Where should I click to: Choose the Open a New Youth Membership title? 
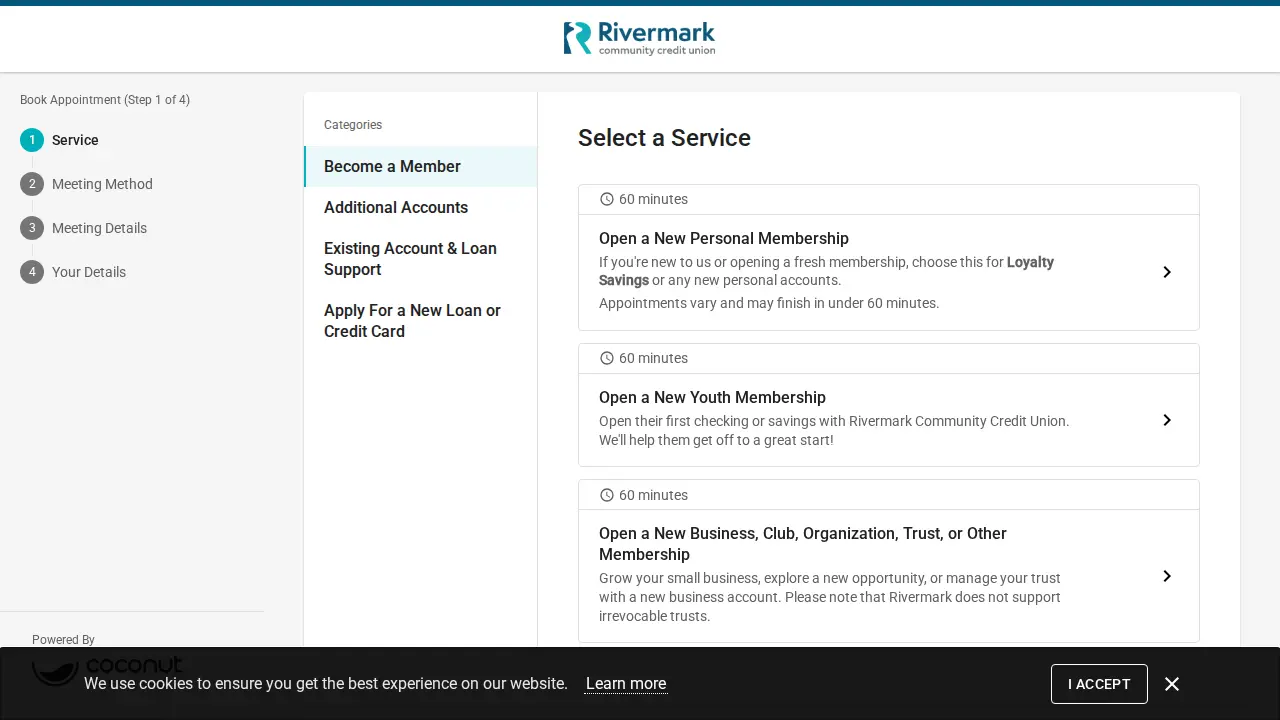pyautogui.click(x=712, y=397)
